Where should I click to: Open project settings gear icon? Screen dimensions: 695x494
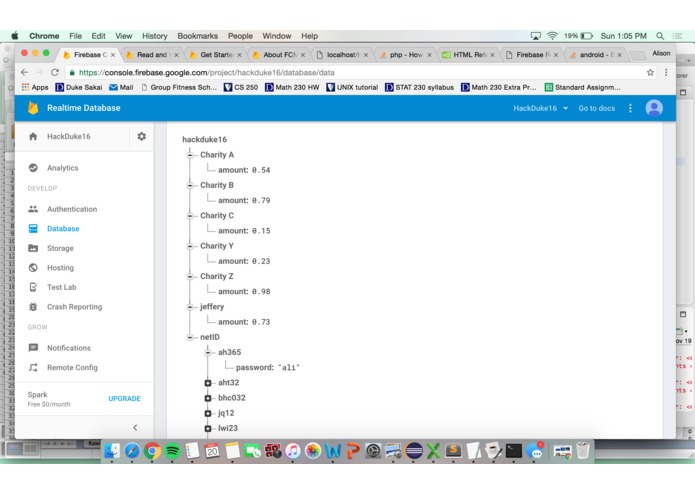point(141,136)
